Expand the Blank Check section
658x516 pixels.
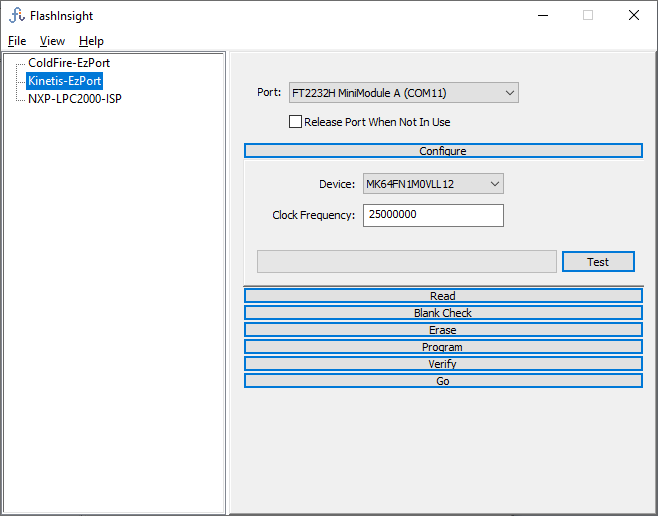[443, 313]
